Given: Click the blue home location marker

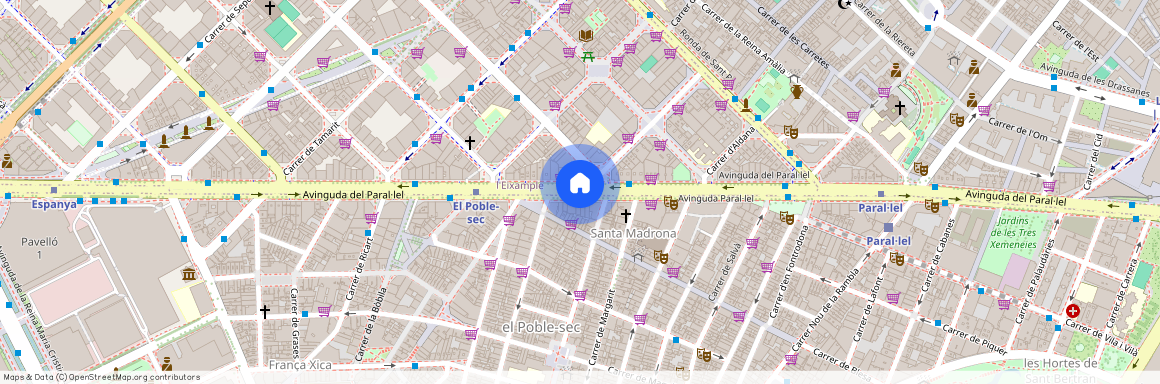Looking at the screenshot, I should [580, 184].
